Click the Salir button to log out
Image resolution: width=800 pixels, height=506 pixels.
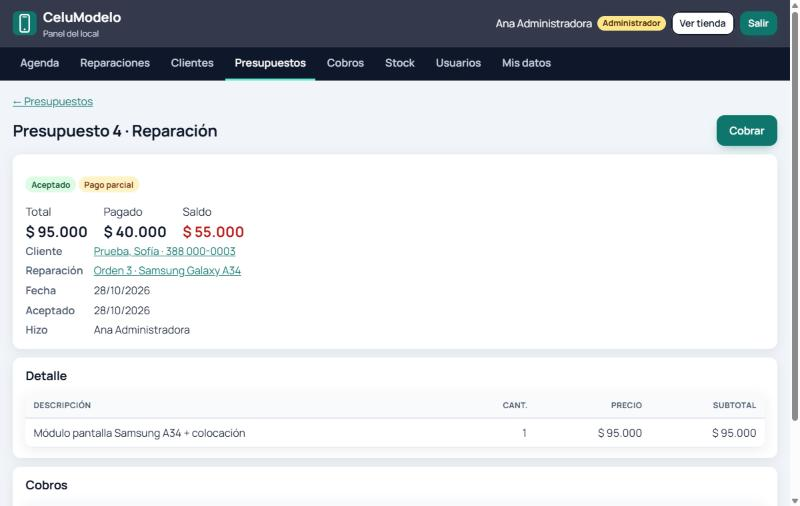(758, 23)
